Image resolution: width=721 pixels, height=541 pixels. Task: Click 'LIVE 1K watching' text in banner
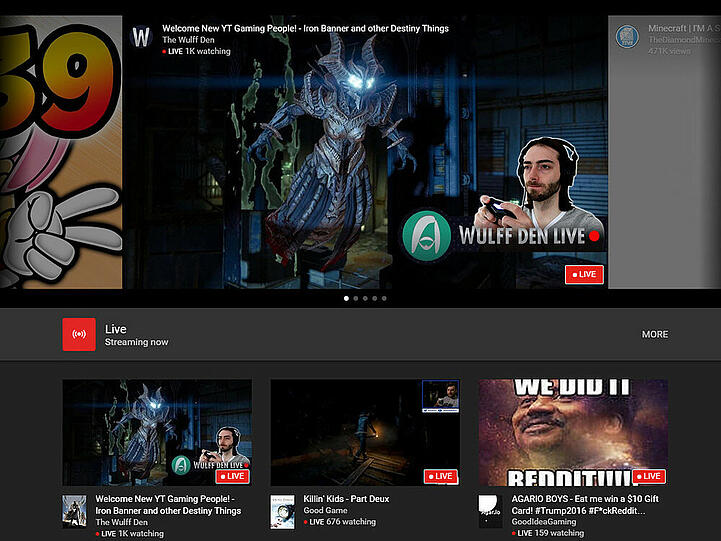196,51
